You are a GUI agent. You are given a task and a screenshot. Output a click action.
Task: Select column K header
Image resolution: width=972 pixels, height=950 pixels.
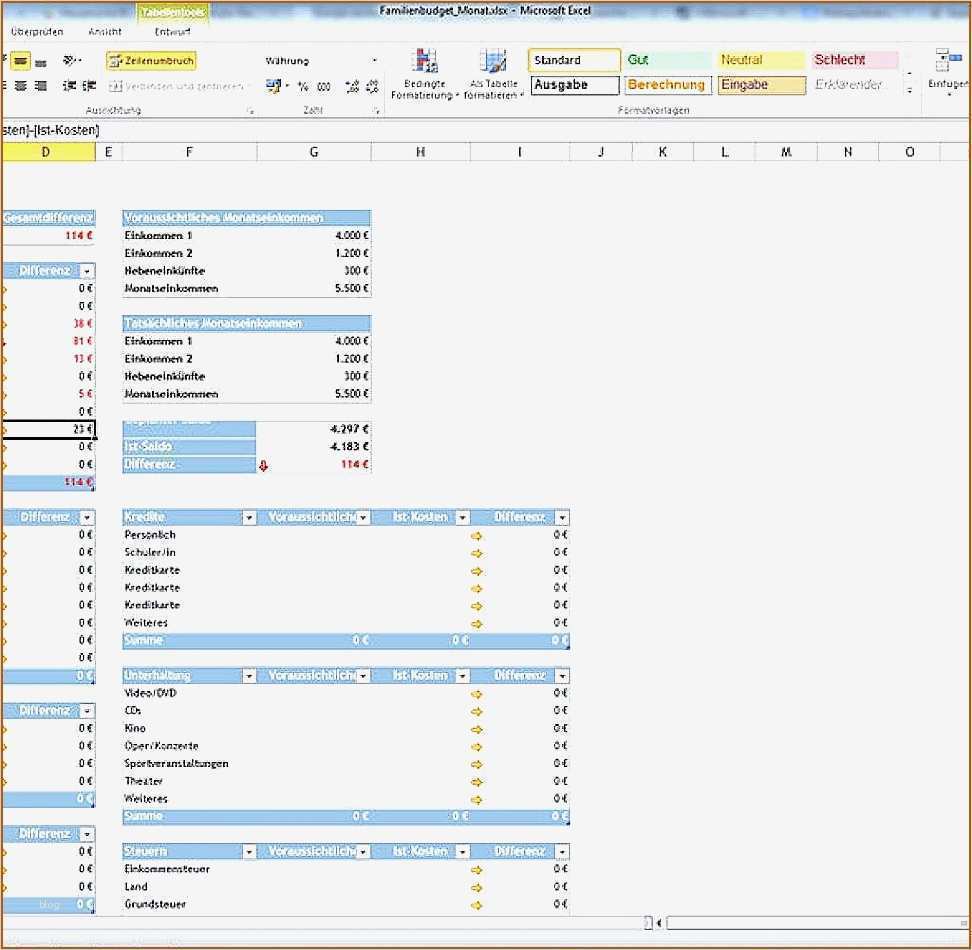663,152
